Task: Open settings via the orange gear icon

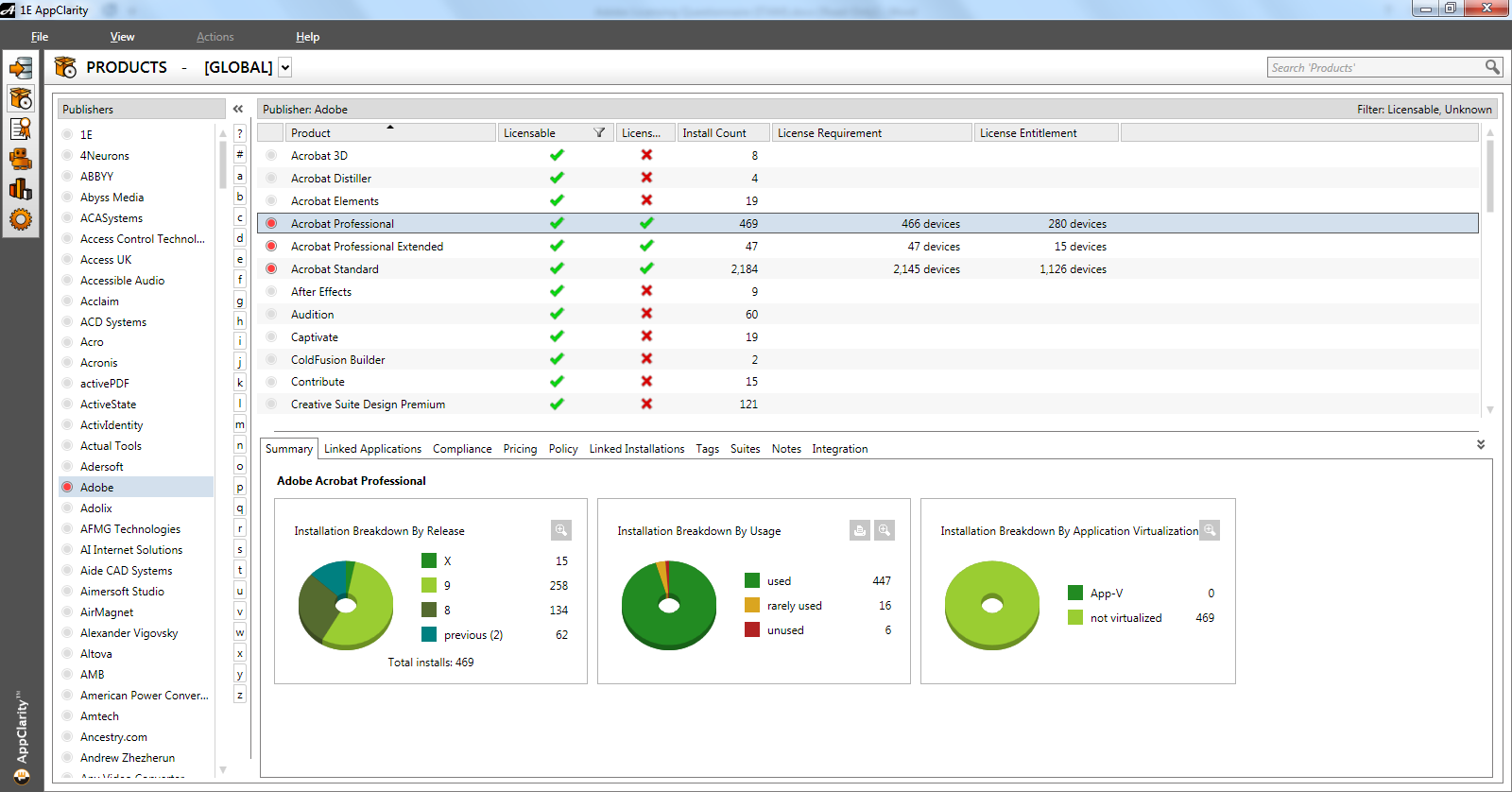Action: coord(21,219)
